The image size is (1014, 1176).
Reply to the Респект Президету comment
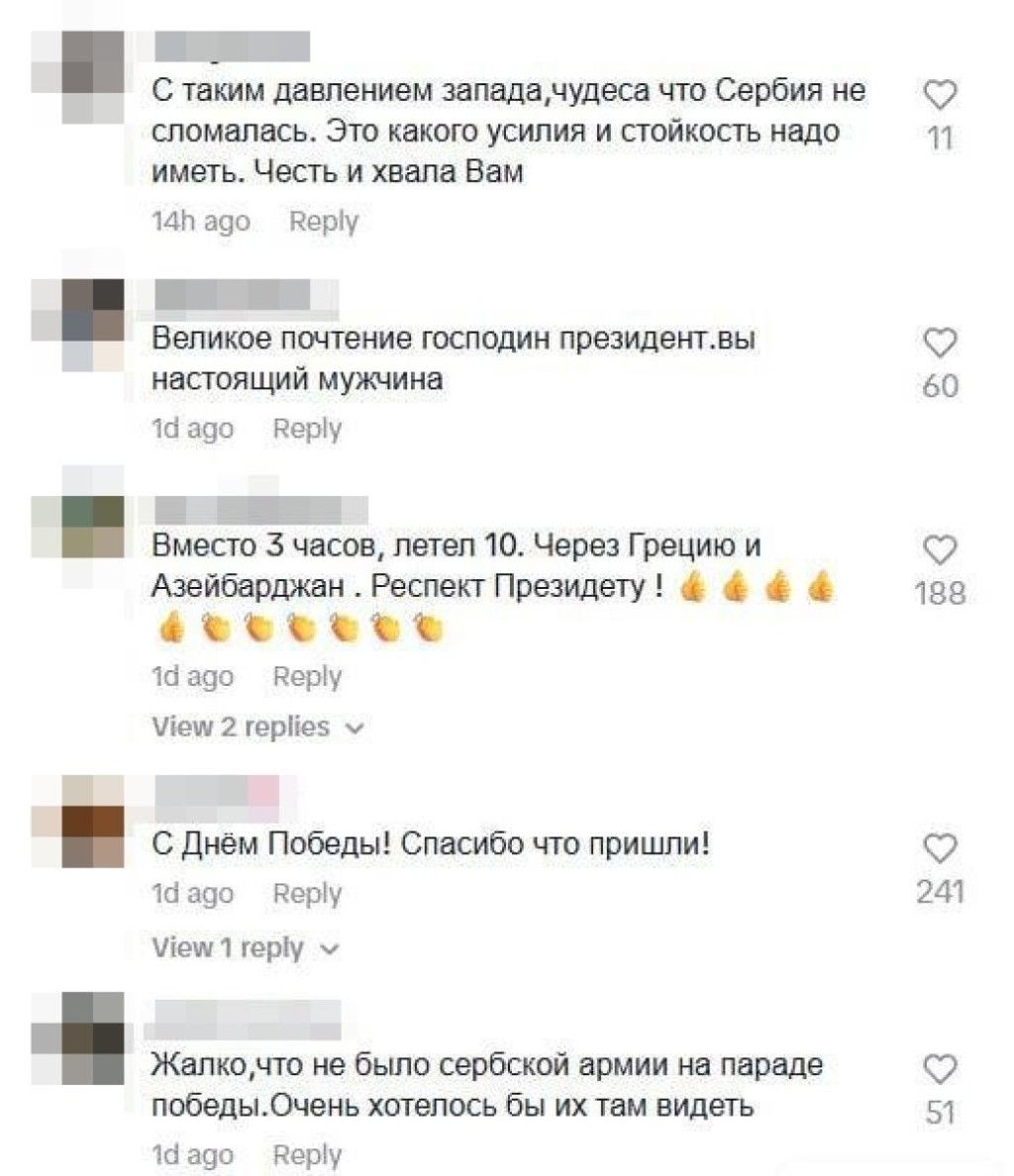point(308,676)
